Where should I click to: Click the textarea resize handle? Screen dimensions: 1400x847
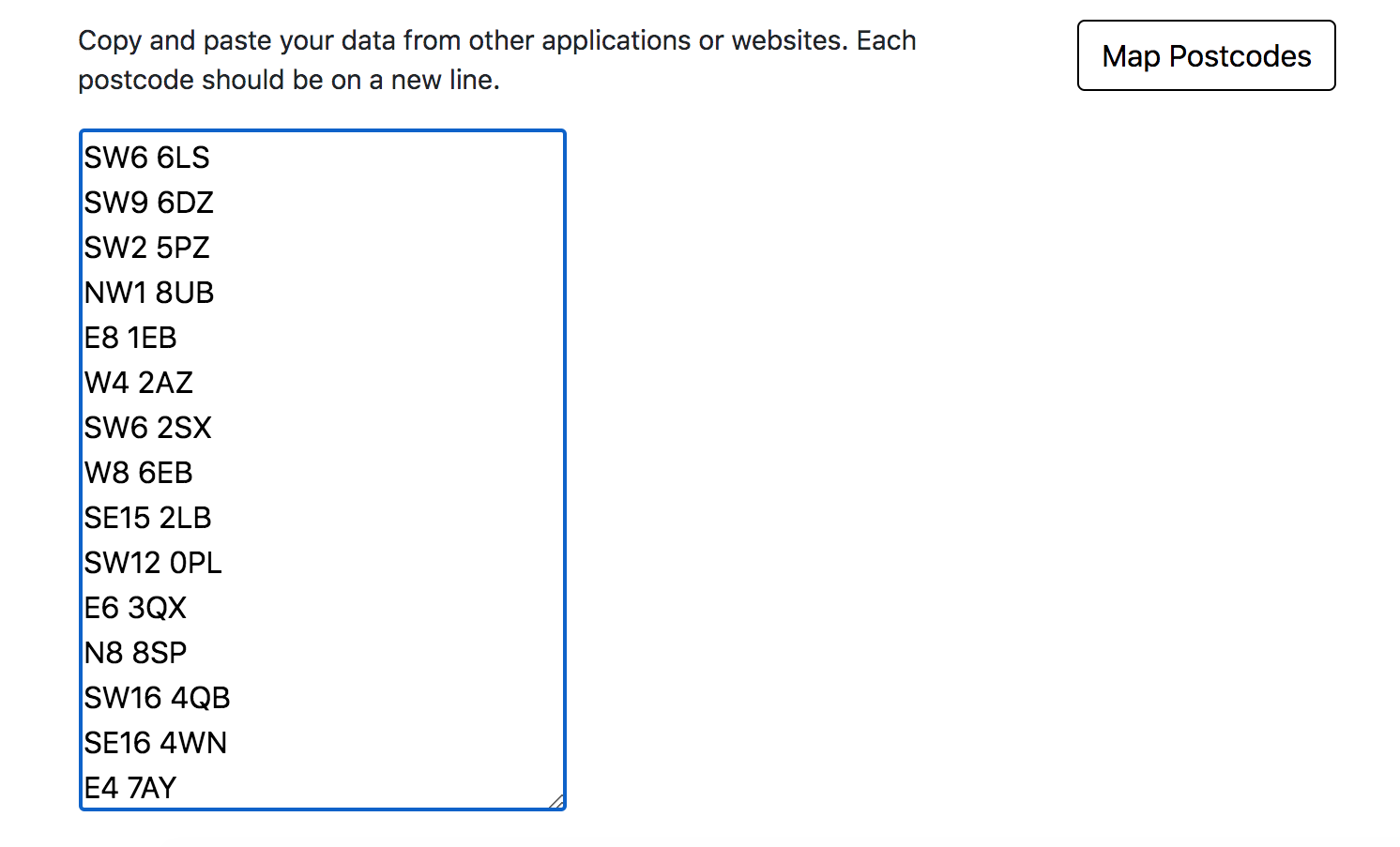(558, 802)
